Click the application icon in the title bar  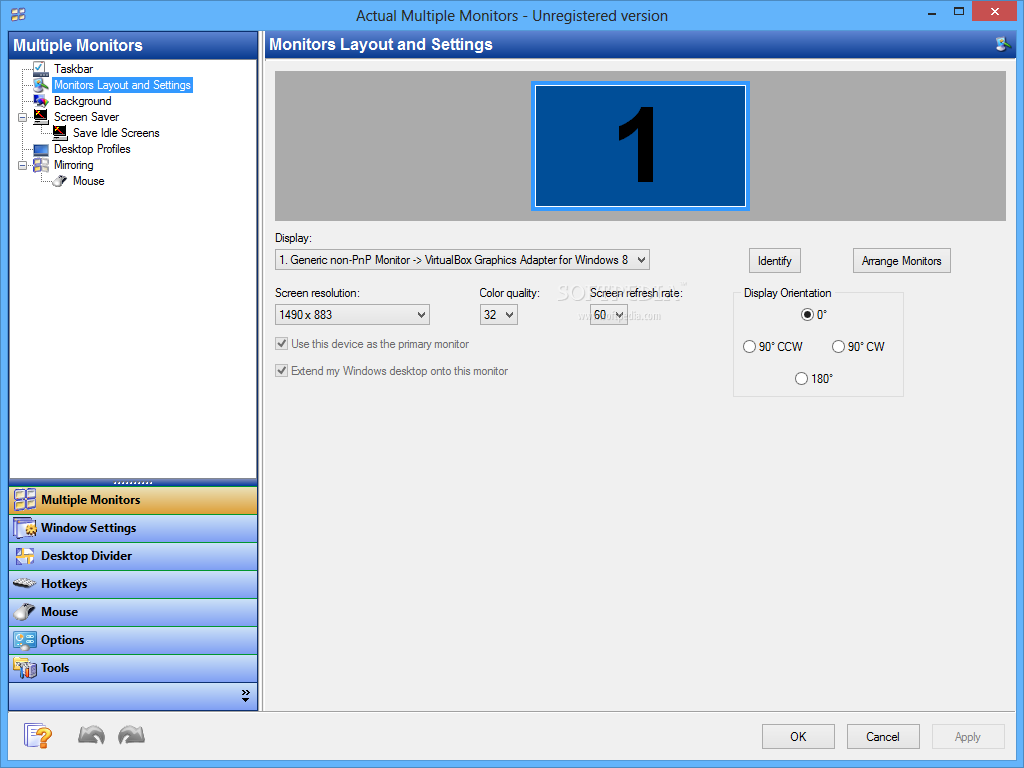click(18, 14)
